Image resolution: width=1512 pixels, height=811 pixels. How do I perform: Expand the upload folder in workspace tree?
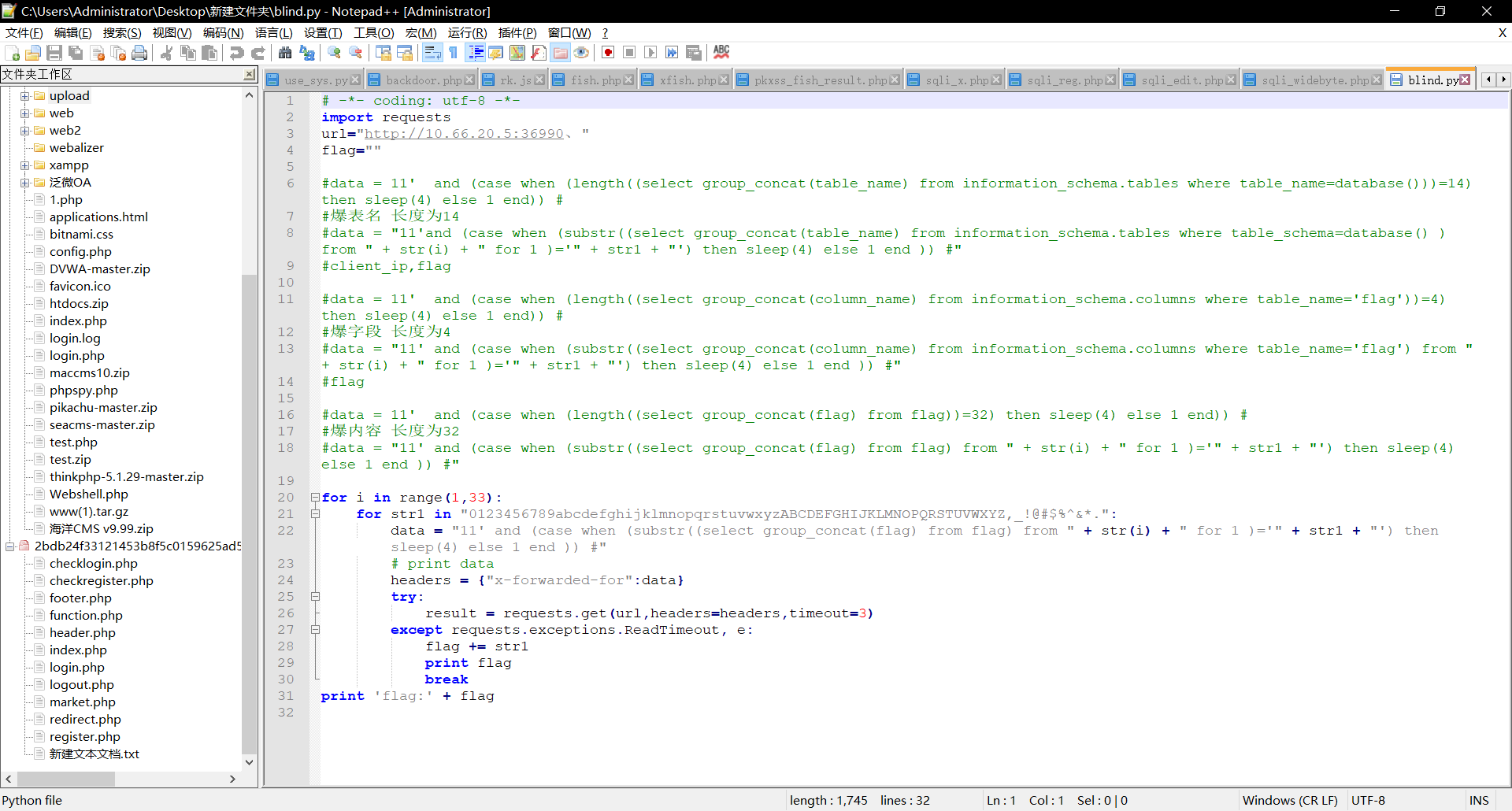(x=24, y=96)
